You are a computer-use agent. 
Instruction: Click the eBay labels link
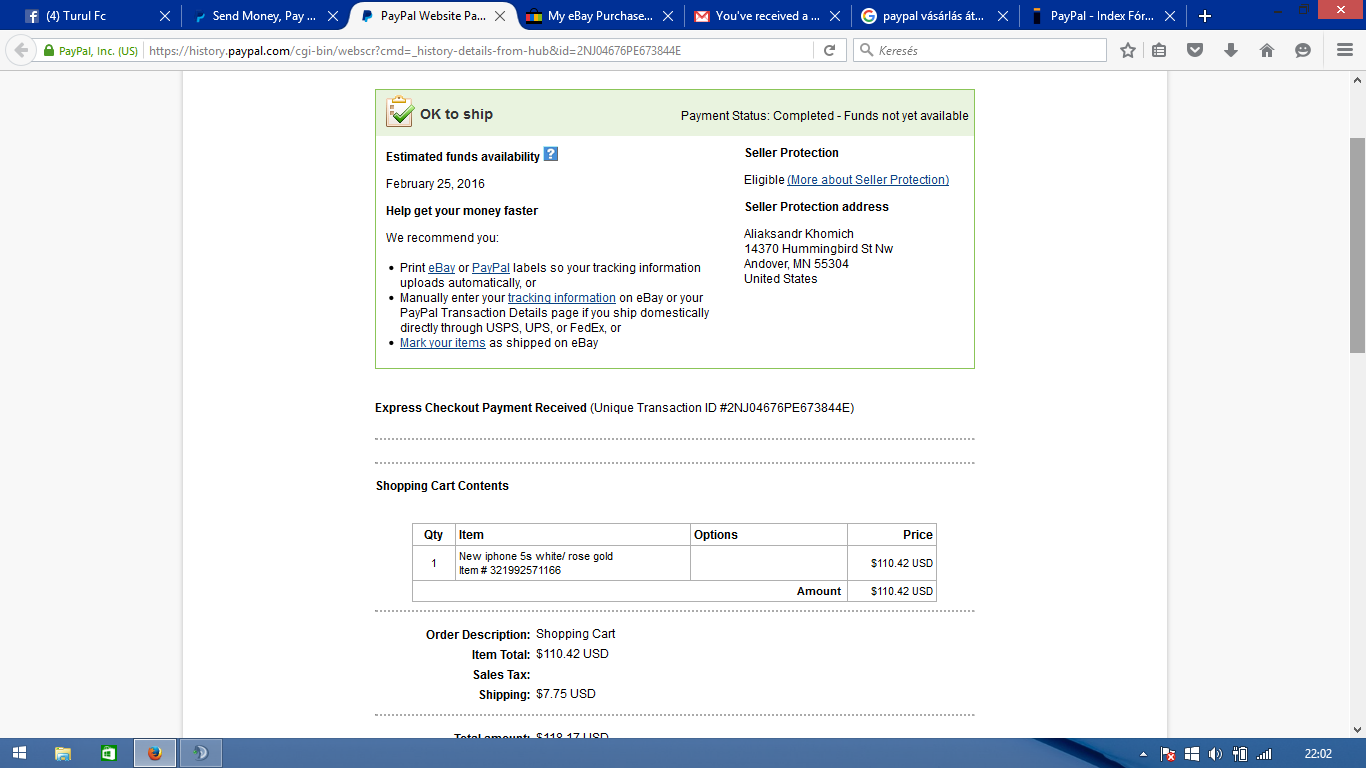tap(442, 268)
